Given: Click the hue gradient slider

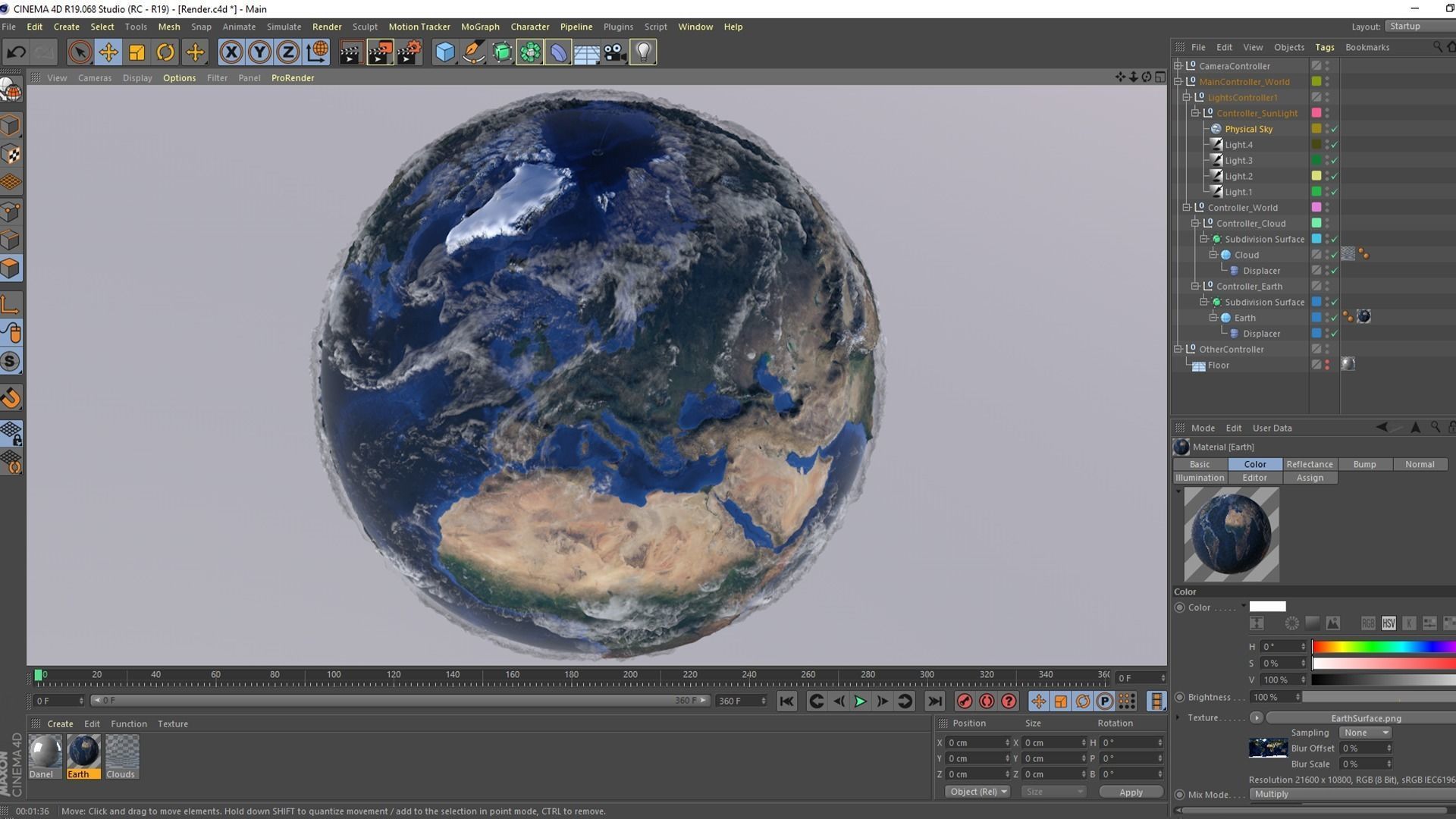Looking at the screenshot, I should [1382, 647].
